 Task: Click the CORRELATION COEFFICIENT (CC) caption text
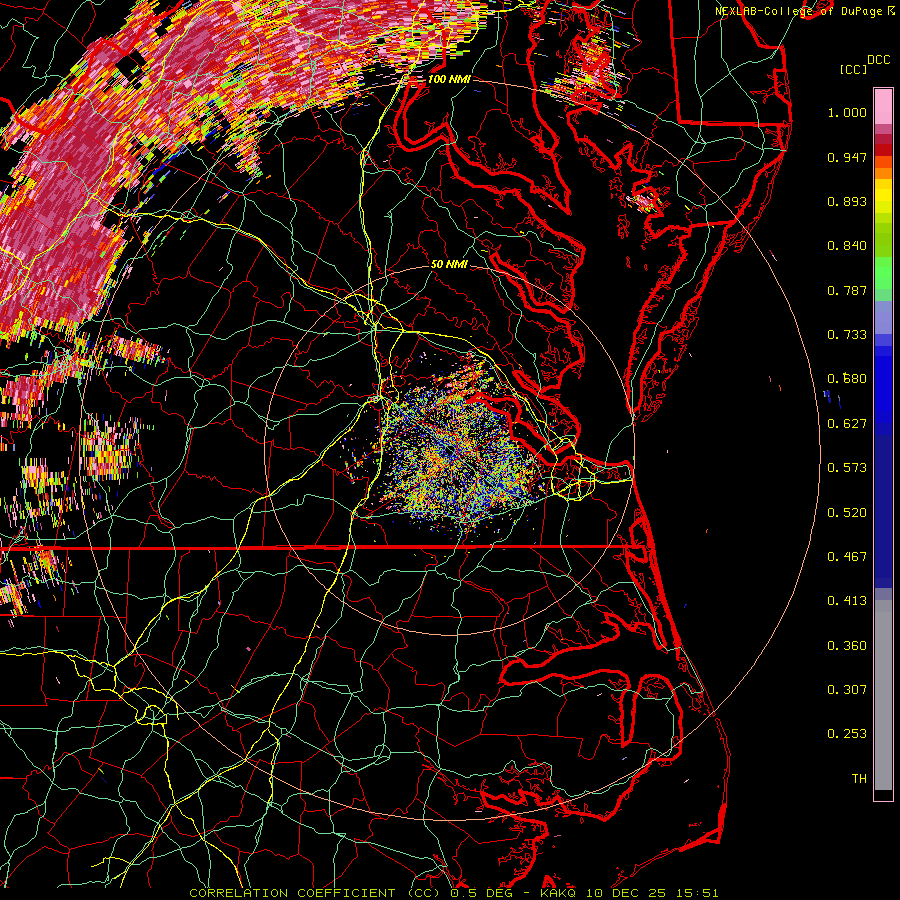tap(314, 893)
